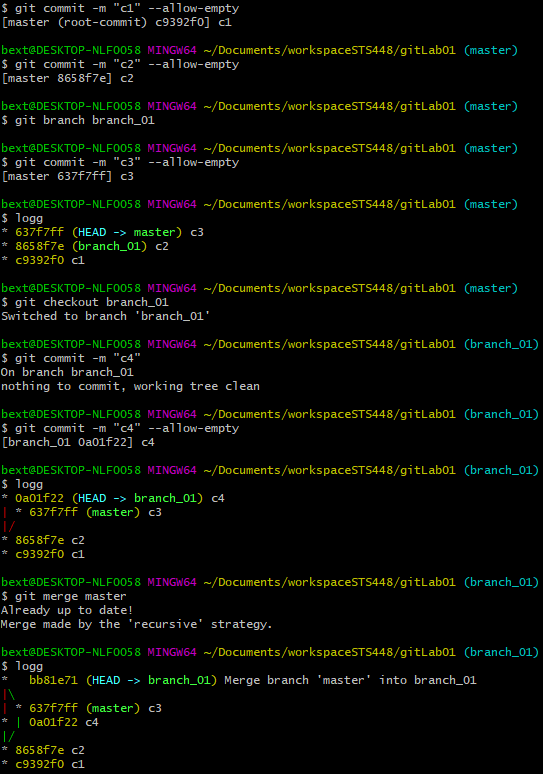This screenshot has width=543, height=774.
Task: Select the 'Already up to date!' message
Action: [x=67, y=610]
